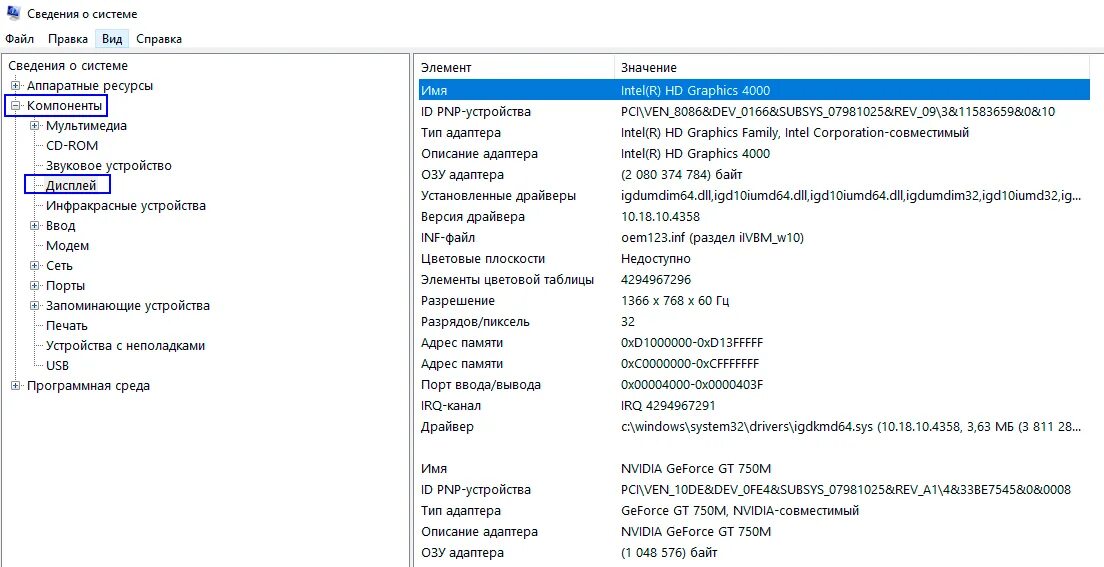Select Компоненты in the tree
The height and width of the screenshot is (567, 1104).
(x=64, y=106)
